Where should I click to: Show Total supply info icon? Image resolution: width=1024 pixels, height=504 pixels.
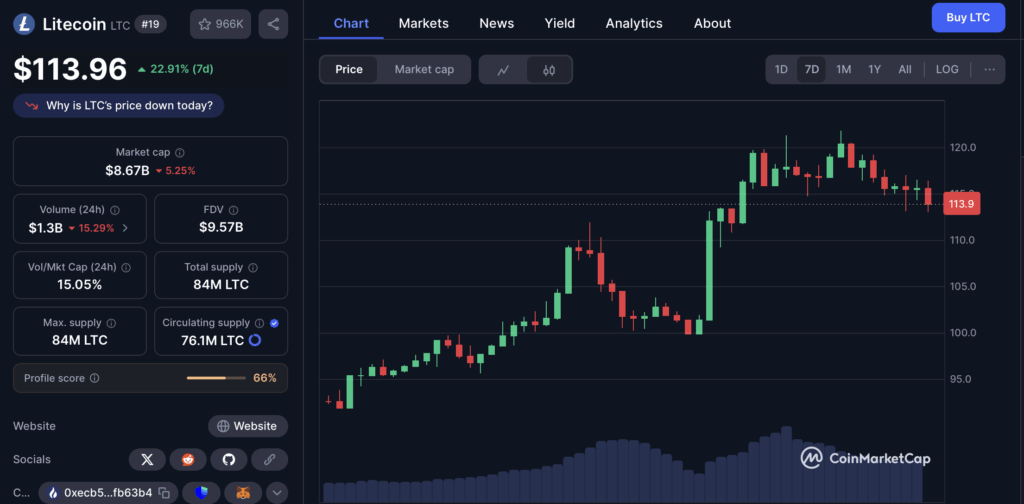[253, 267]
